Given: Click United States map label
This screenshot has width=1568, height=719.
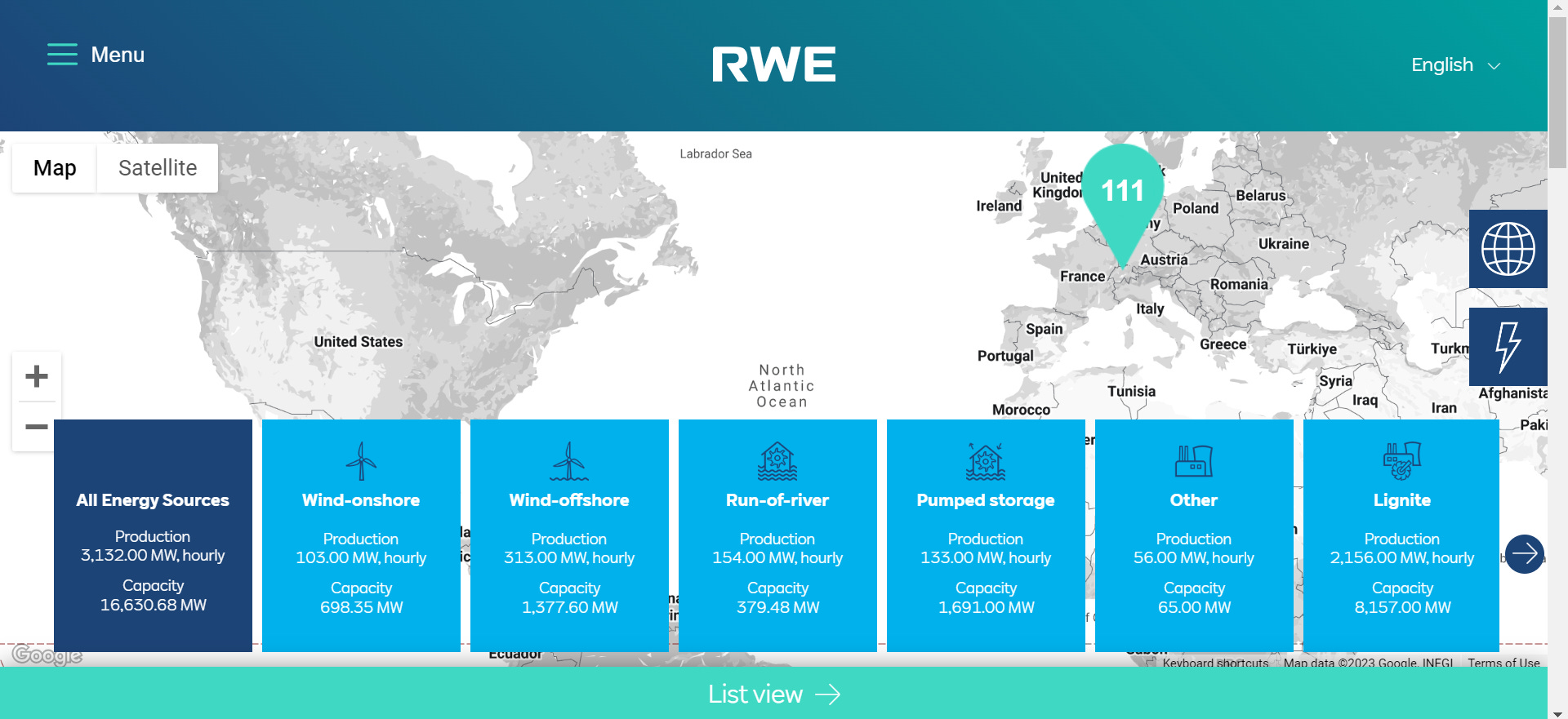Looking at the screenshot, I should [359, 342].
